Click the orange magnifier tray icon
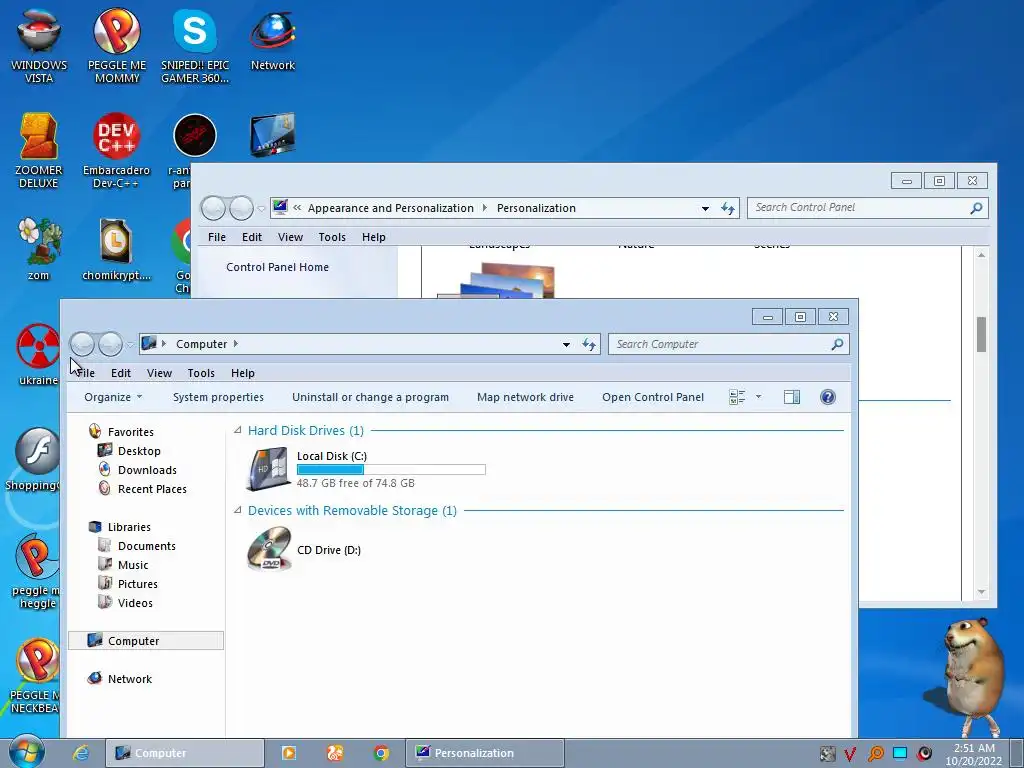The height and width of the screenshot is (768, 1024). [876, 754]
